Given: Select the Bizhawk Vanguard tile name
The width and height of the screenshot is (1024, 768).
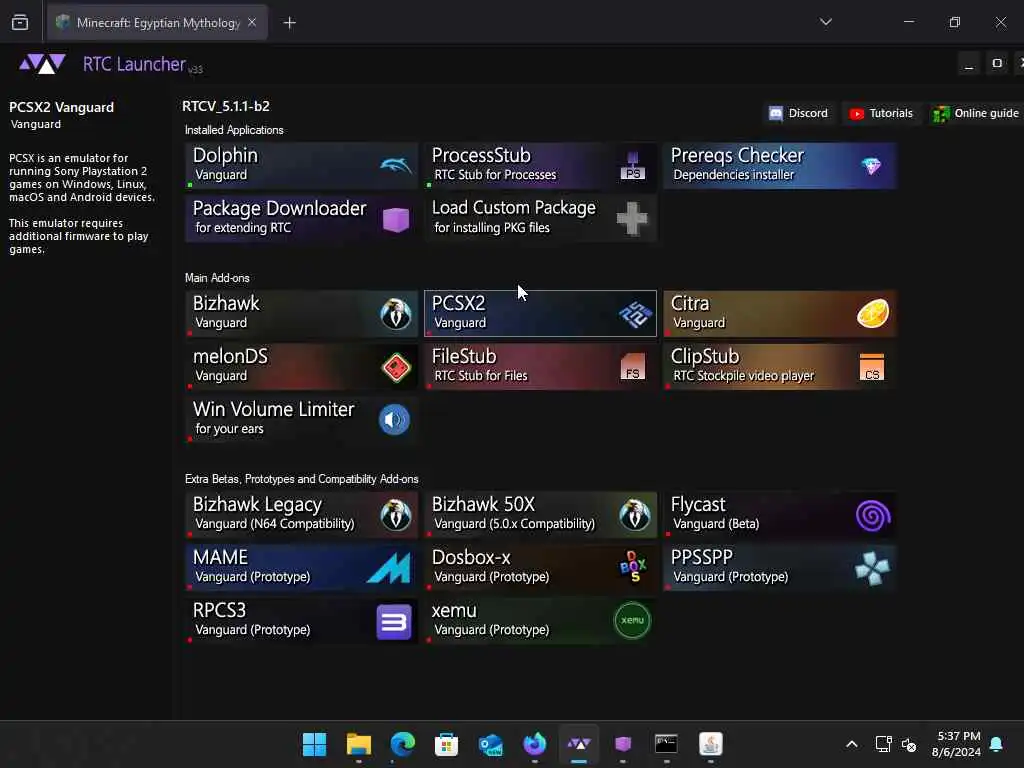Looking at the screenshot, I should (226, 303).
